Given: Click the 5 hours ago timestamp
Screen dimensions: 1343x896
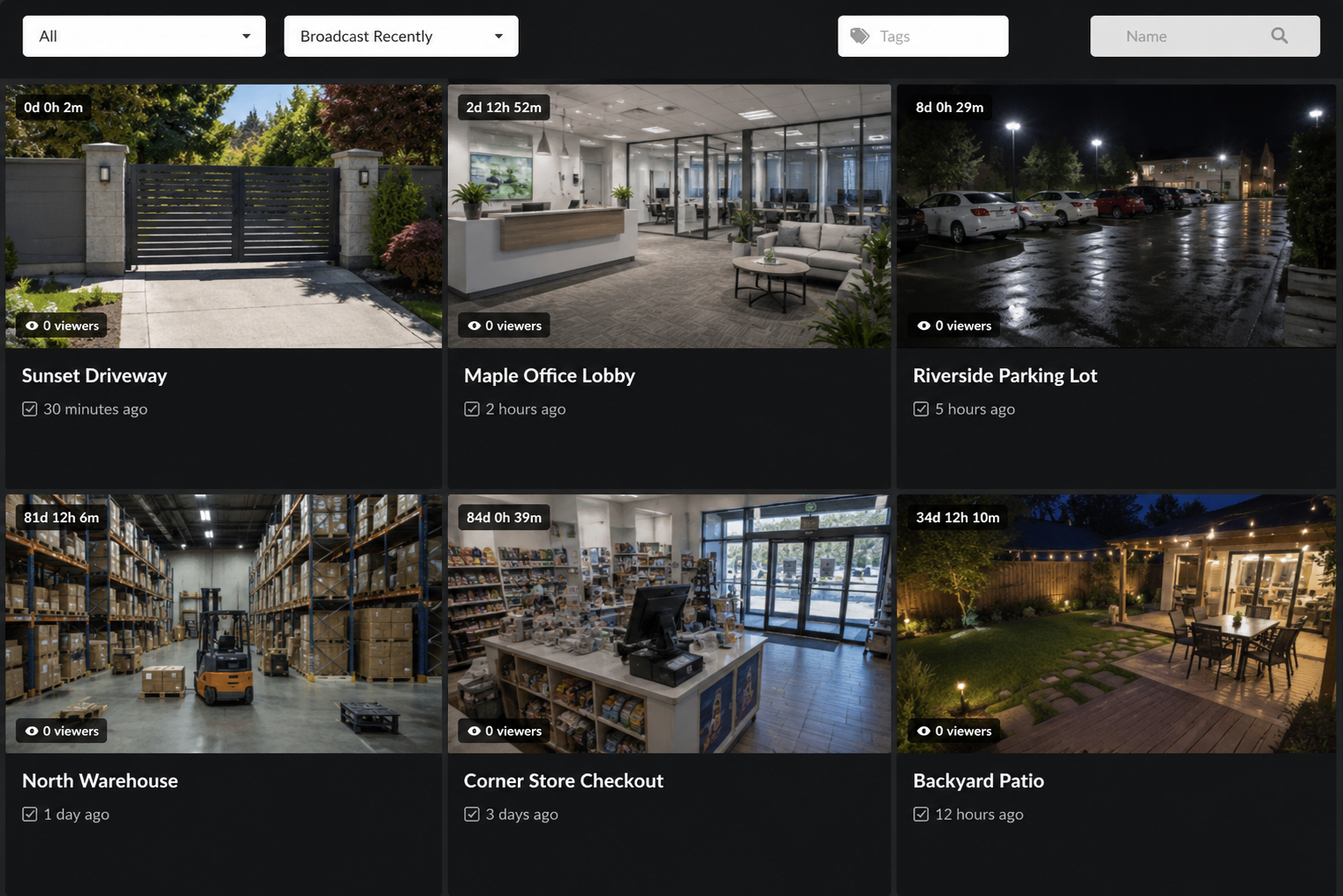Looking at the screenshot, I should [x=975, y=409].
